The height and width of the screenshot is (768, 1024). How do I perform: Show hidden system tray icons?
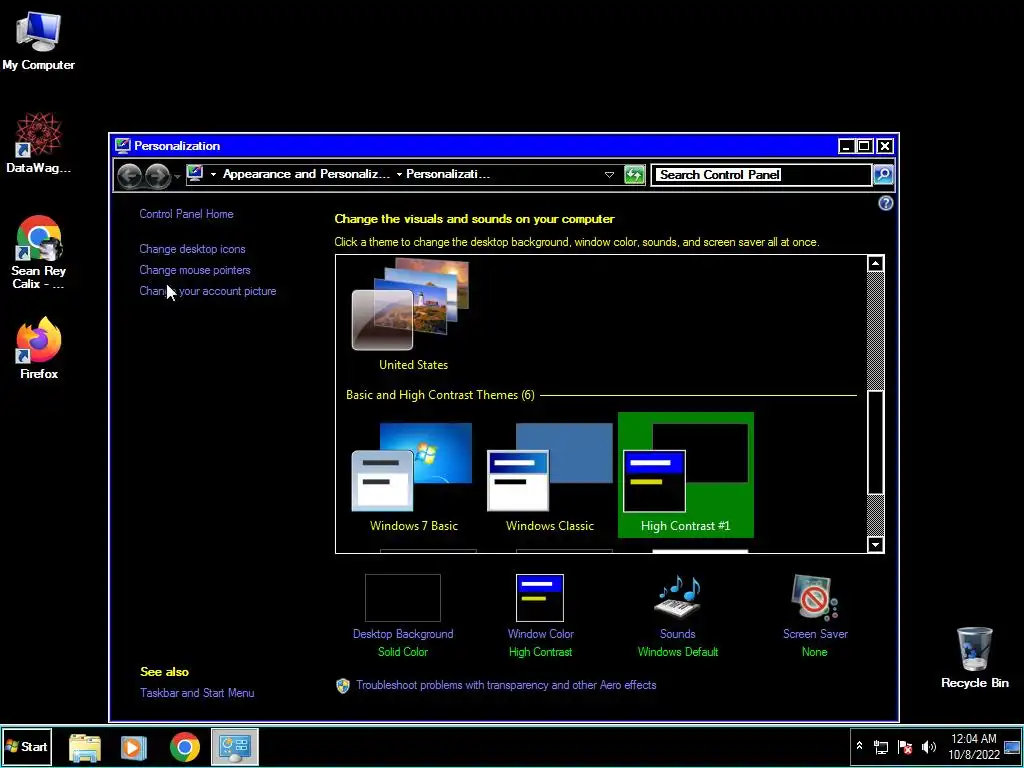[859, 746]
